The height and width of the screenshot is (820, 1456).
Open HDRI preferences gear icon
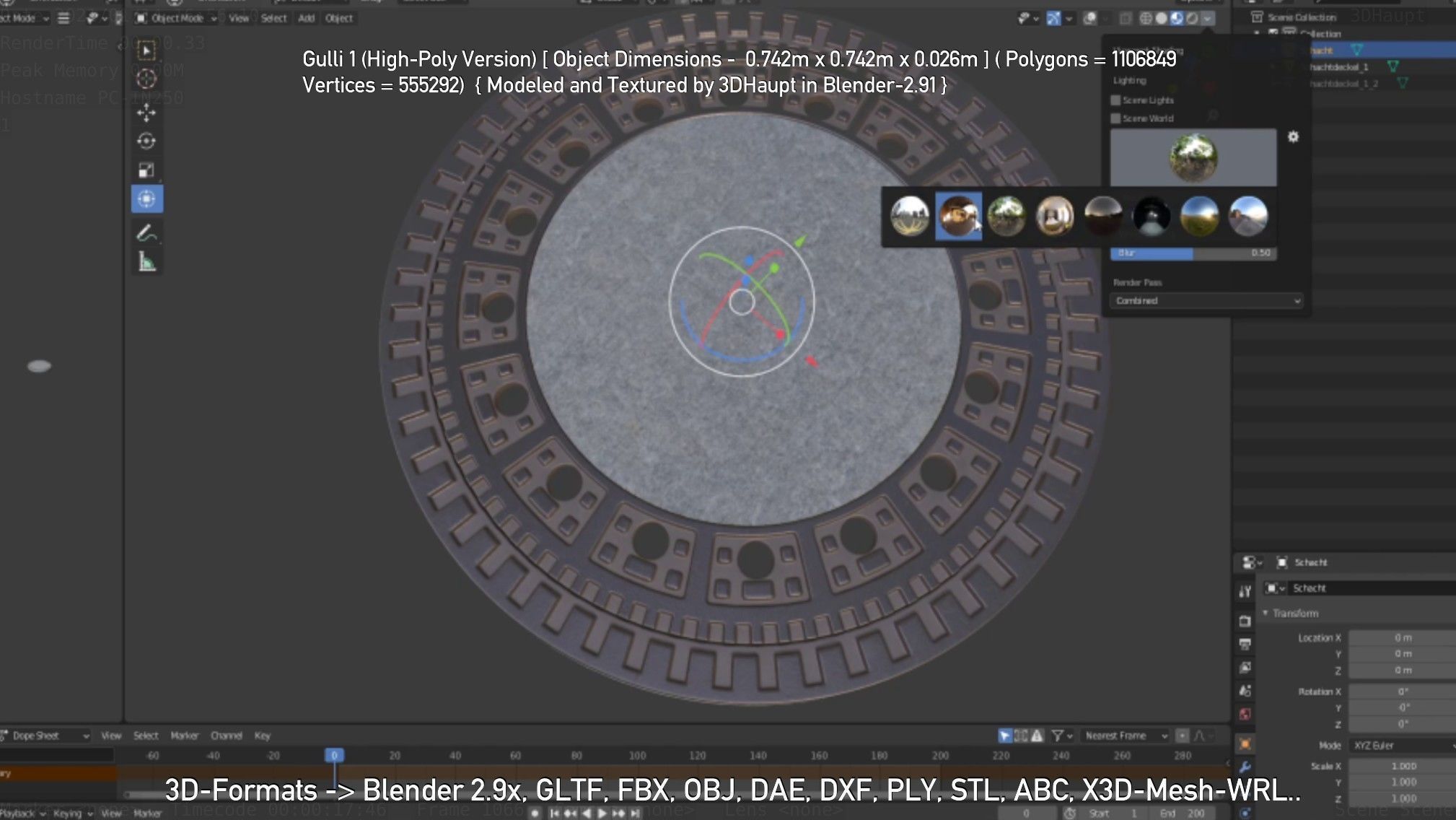(x=1293, y=136)
